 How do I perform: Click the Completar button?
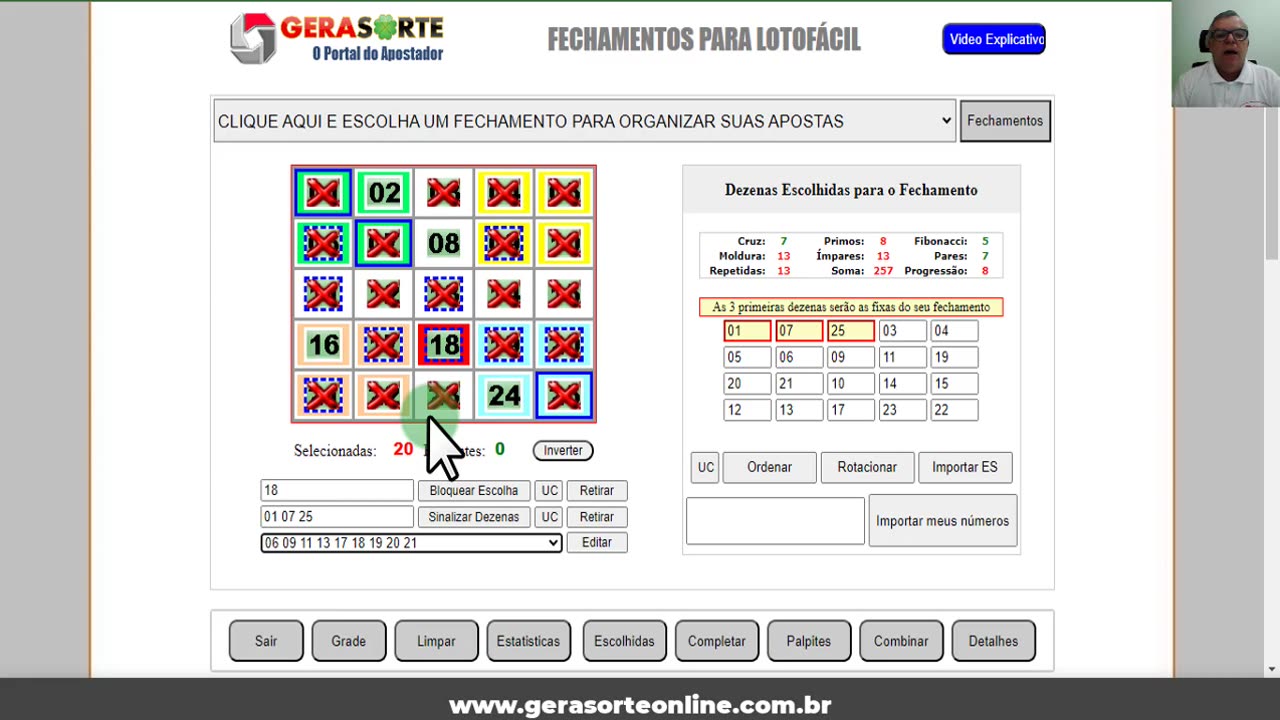click(x=716, y=641)
